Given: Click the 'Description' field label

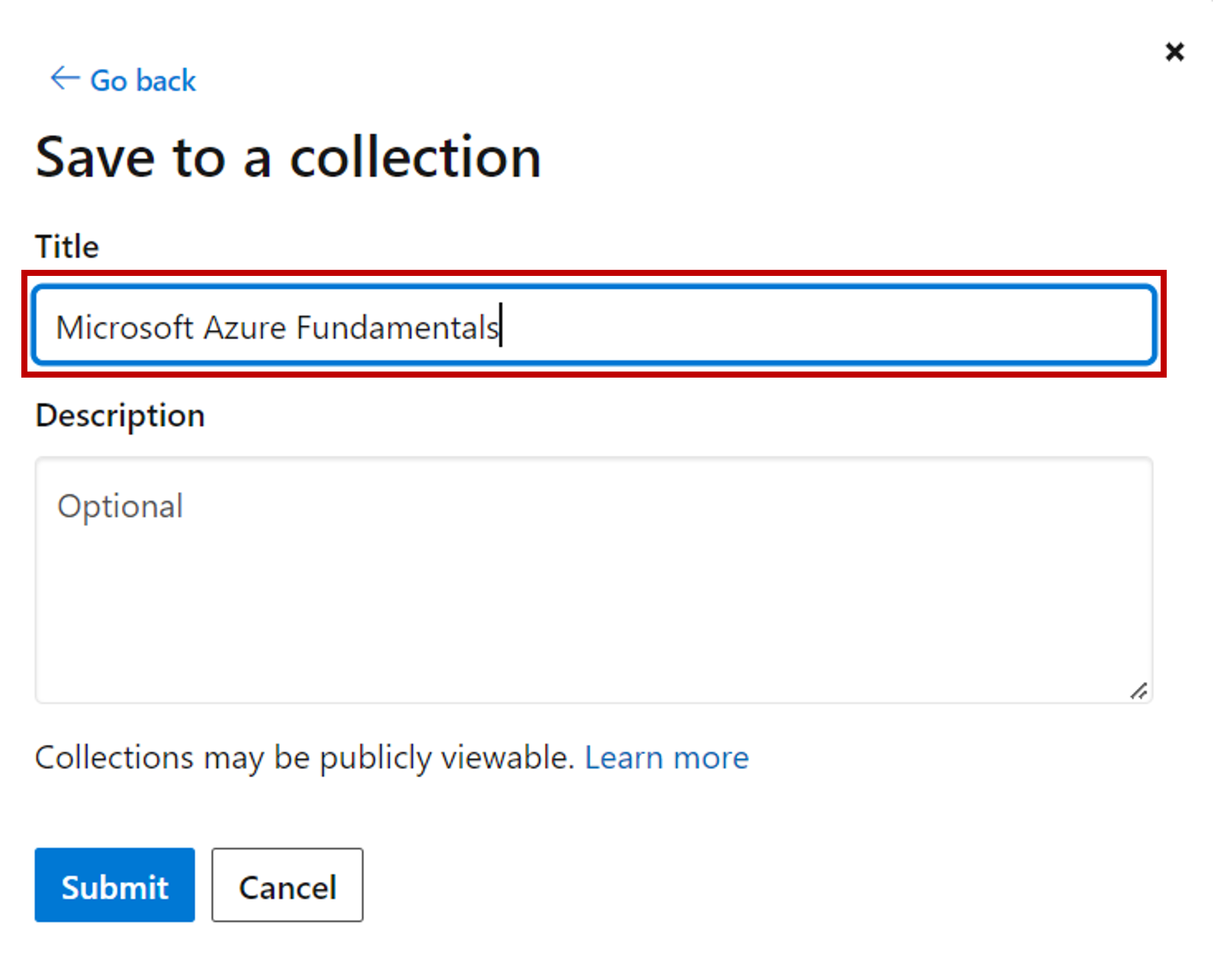Looking at the screenshot, I should [x=120, y=417].
